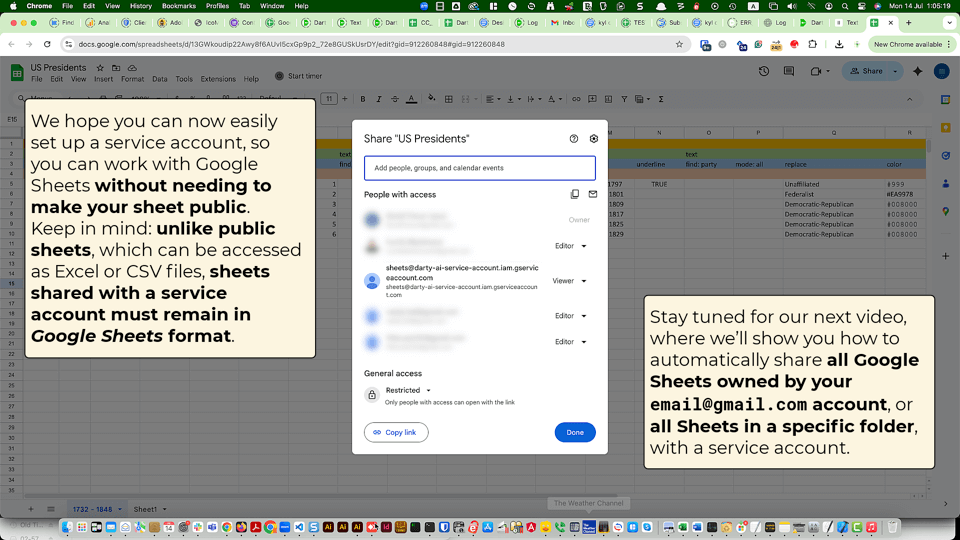
Task: Open the macOS Profiles menu
Action: [x=217, y=6]
